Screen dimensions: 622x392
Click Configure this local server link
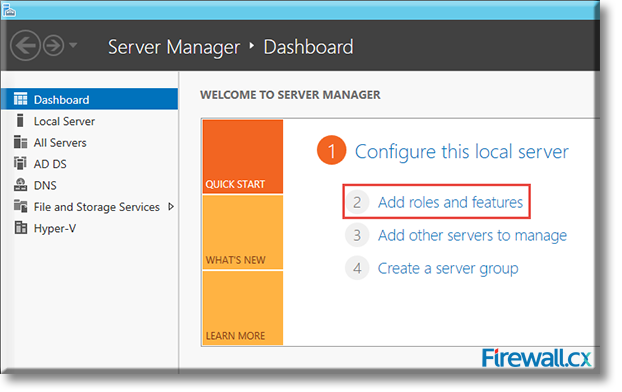pyautogui.click(x=461, y=152)
